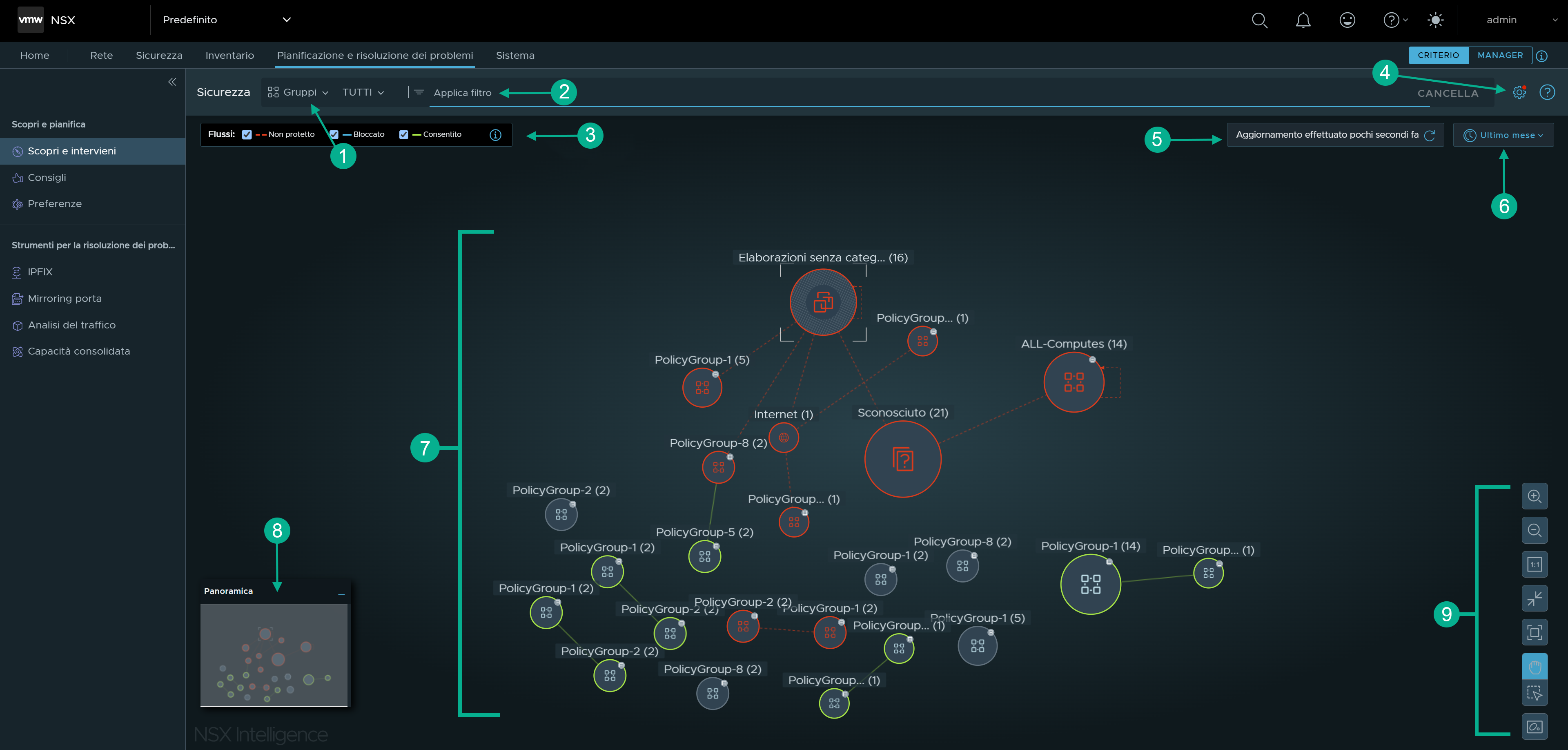The height and width of the screenshot is (750, 1568).
Task: Open the Home tab
Action: coord(35,56)
